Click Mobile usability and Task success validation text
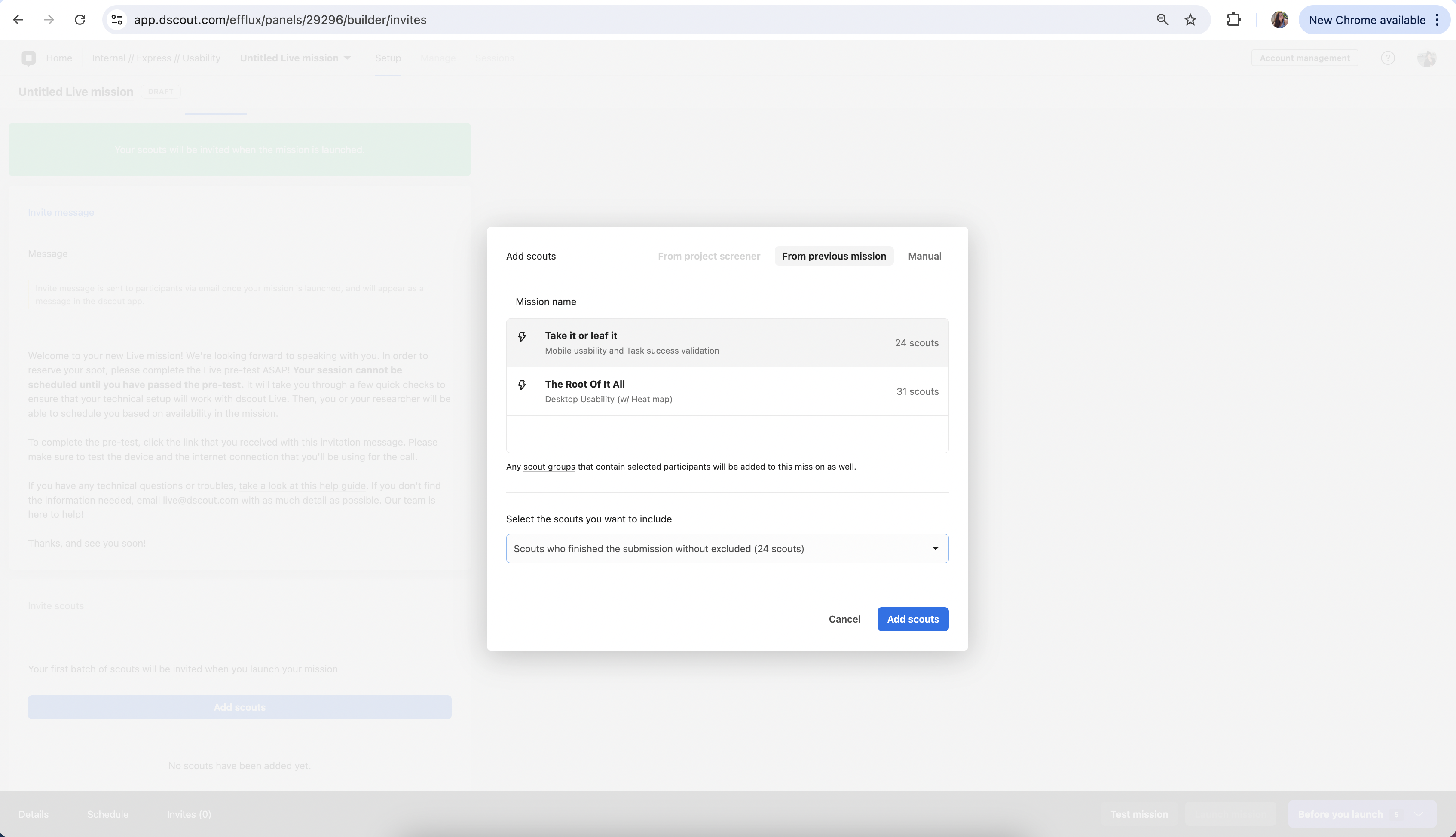Image resolution: width=1456 pixels, height=837 pixels. (632, 351)
